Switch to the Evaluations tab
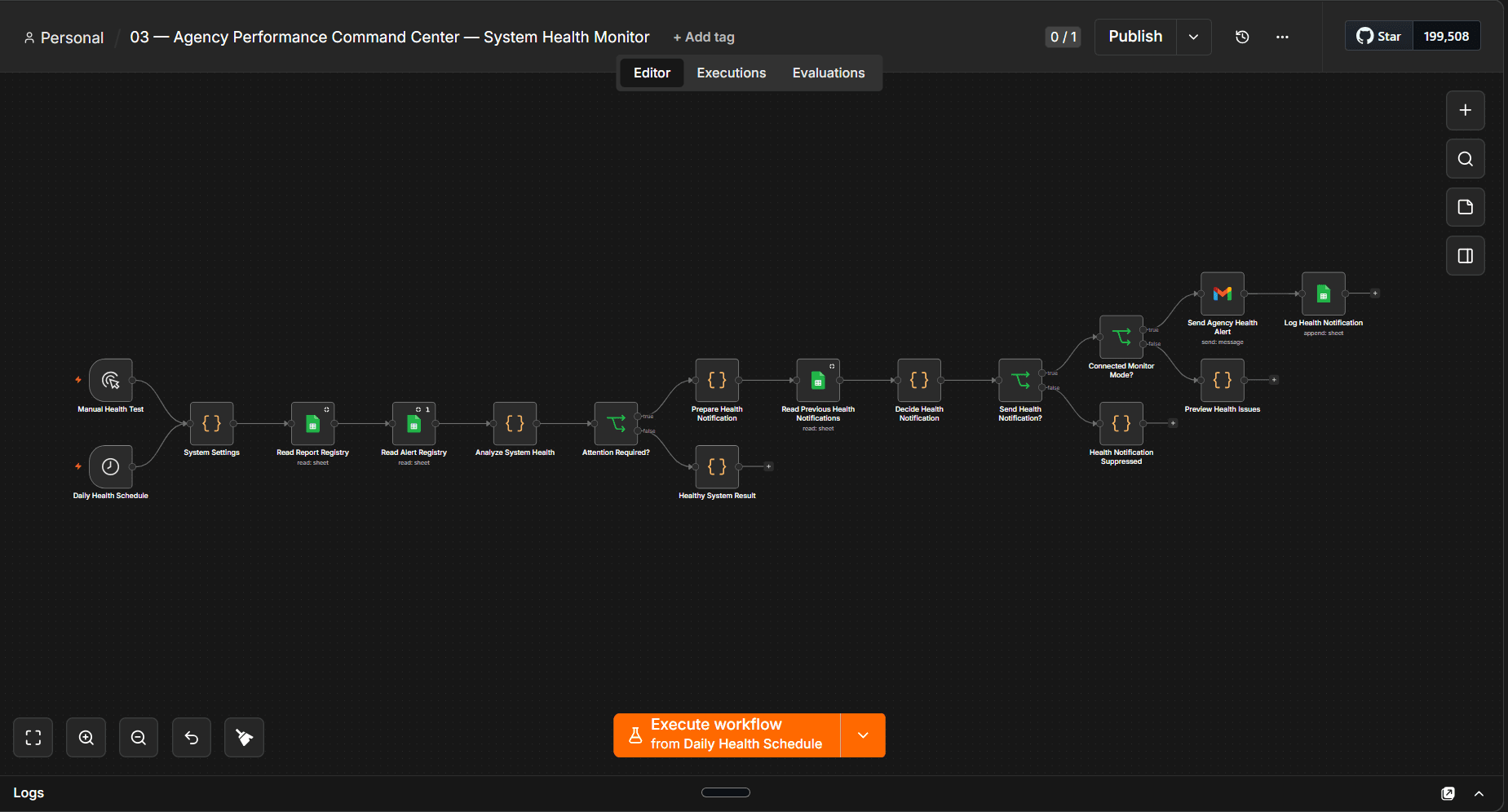This screenshot has width=1508, height=812. (829, 73)
